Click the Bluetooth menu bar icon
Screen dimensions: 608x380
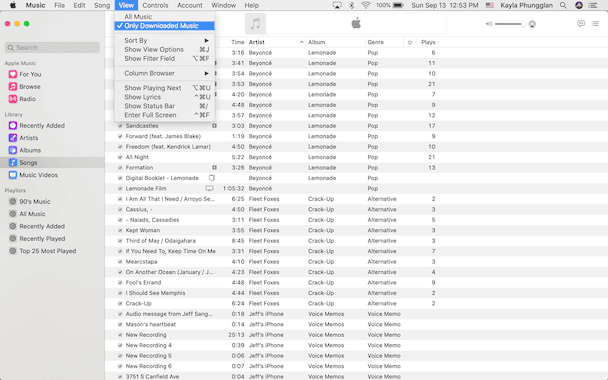click(352, 5)
